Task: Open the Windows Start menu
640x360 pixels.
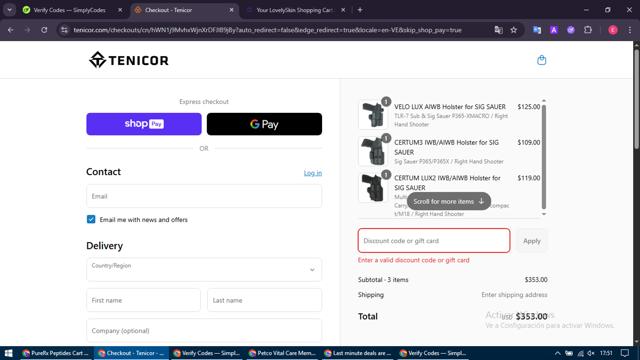Action: coord(8,353)
